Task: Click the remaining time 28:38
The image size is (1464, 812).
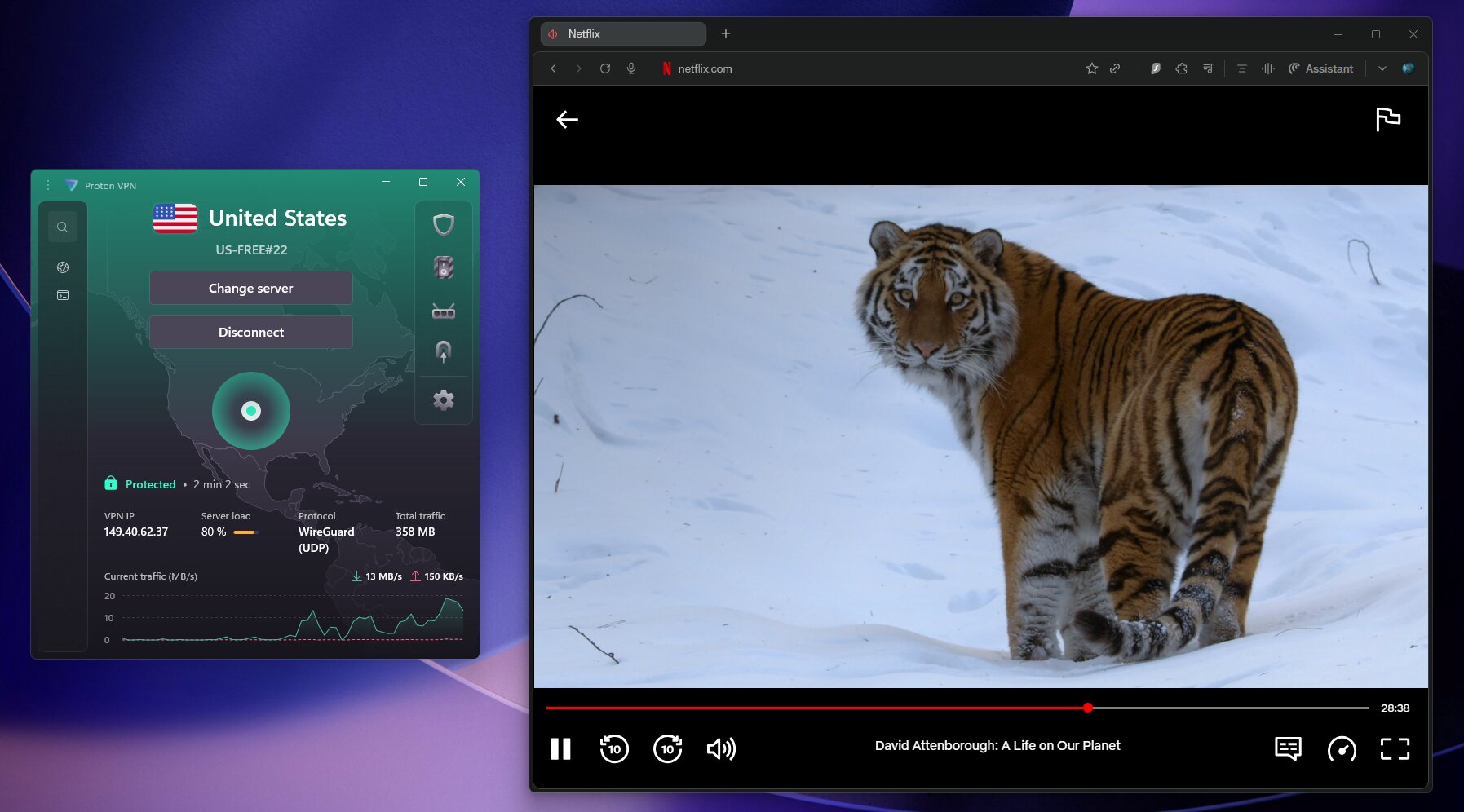Action: [1395, 708]
